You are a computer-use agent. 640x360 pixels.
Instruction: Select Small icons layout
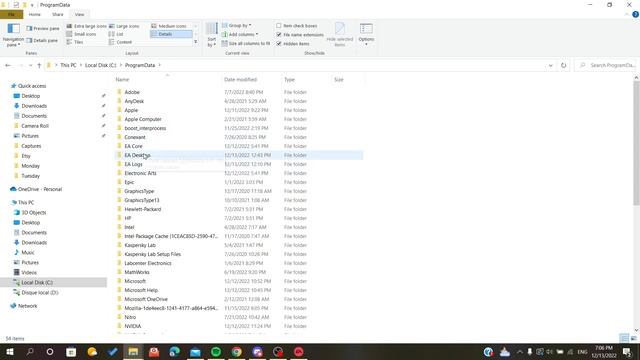pyautogui.click(x=81, y=34)
